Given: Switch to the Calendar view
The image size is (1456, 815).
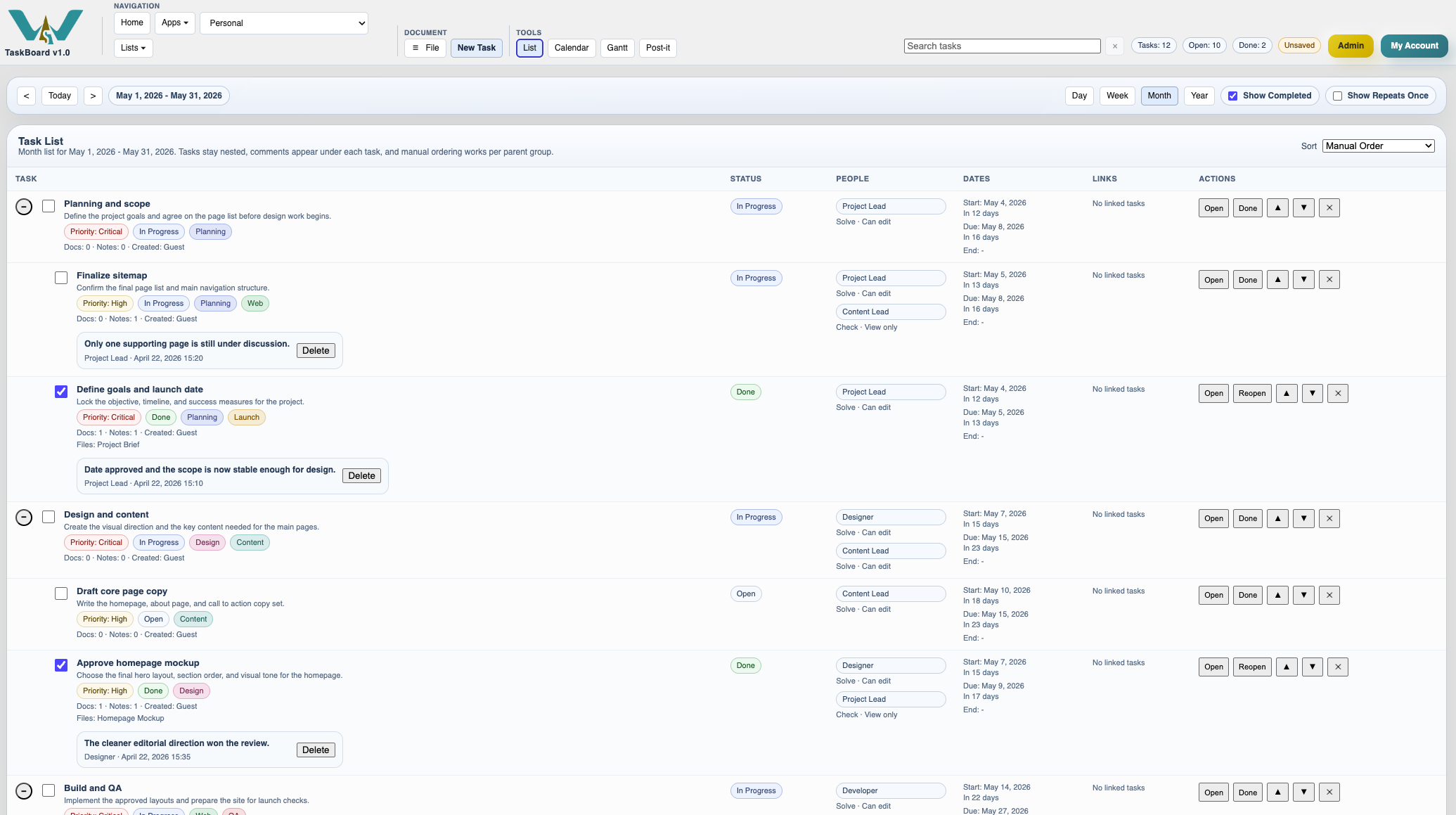Looking at the screenshot, I should (571, 48).
